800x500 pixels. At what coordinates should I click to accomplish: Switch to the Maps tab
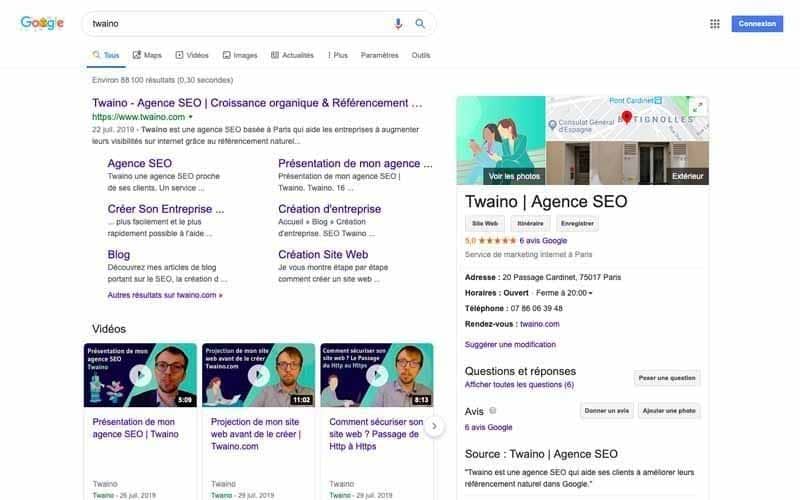coord(147,55)
